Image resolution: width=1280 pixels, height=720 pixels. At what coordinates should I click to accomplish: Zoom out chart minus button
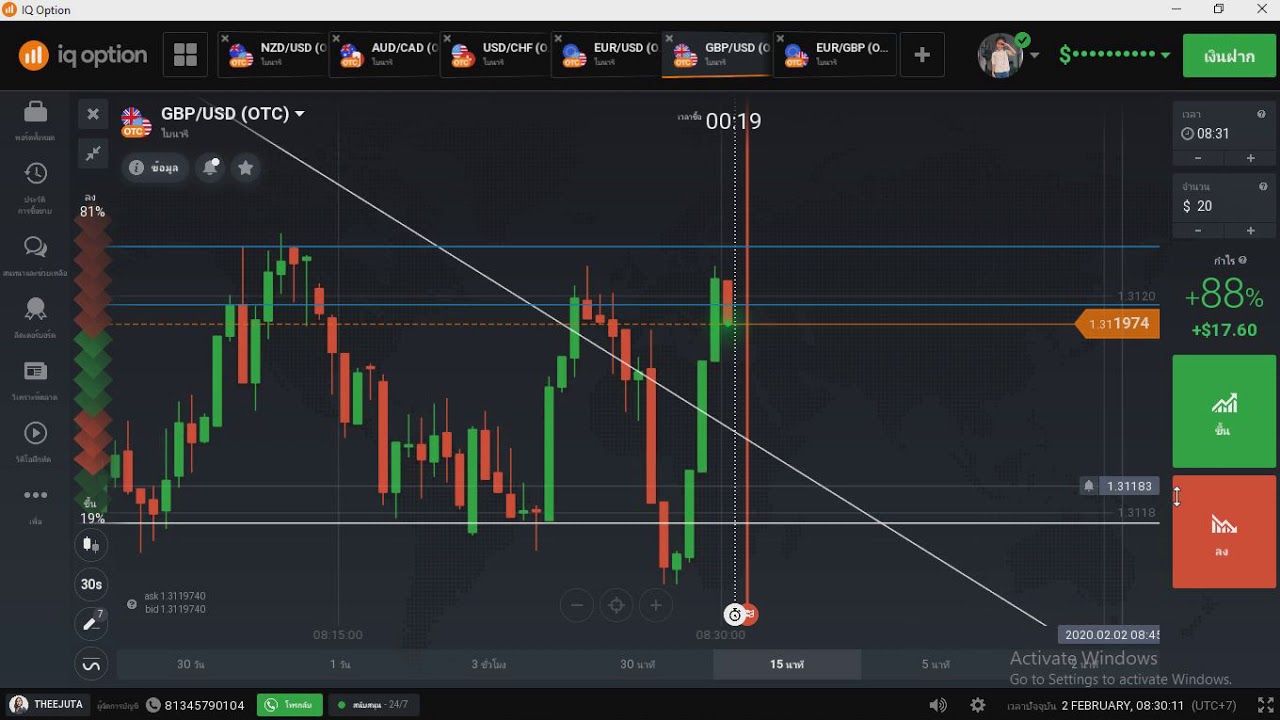pos(577,604)
